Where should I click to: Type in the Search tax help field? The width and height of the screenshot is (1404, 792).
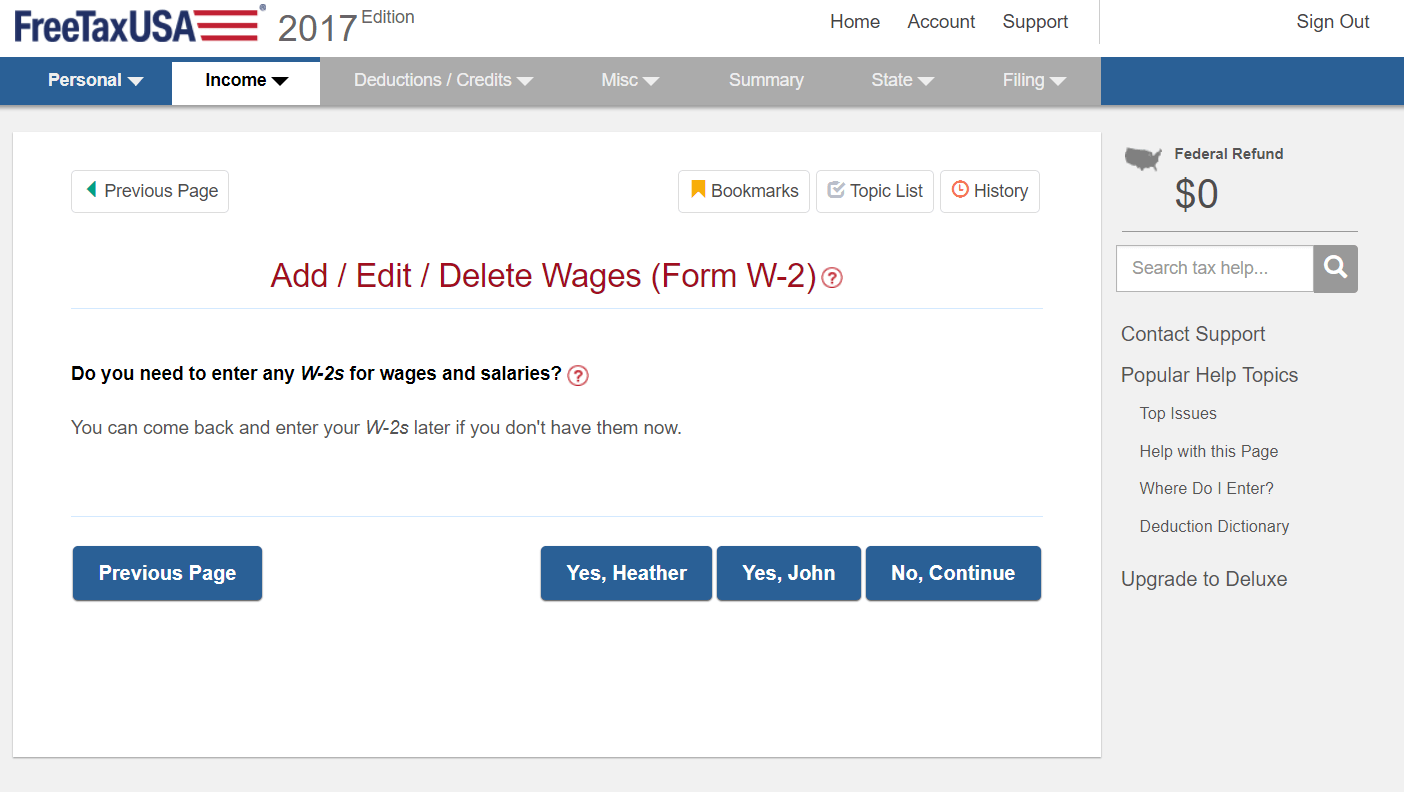pos(1214,268)
